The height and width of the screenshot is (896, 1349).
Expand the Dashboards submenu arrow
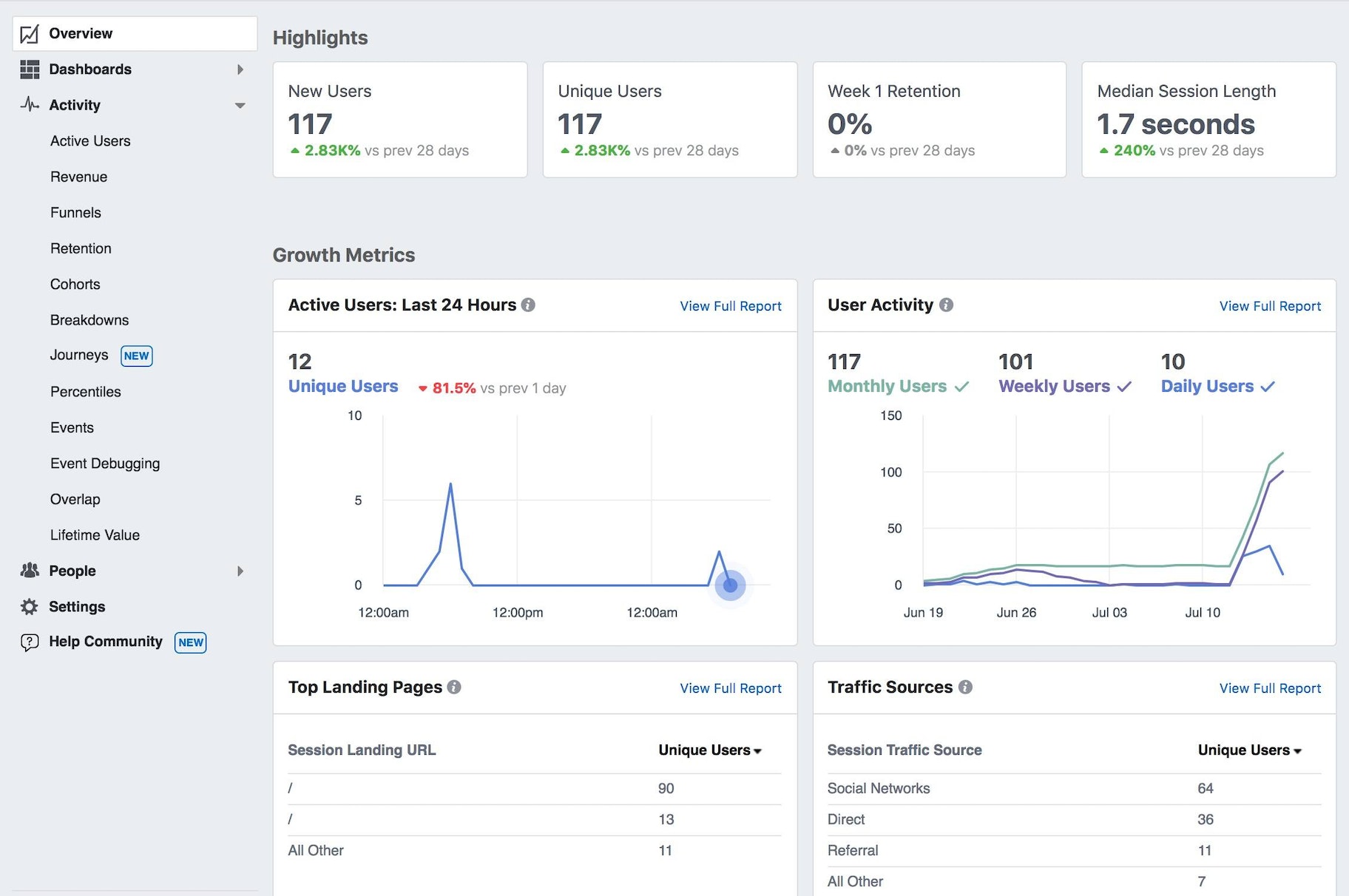coord(240,69)
